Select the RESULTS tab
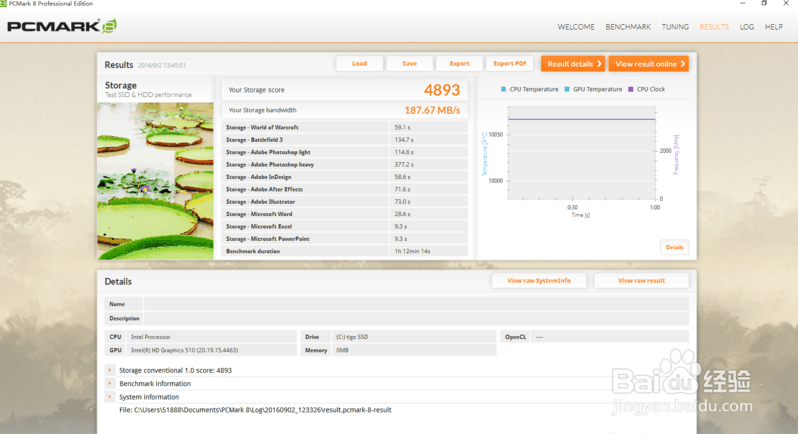The width and height of the screenshot is (798, 434). (x=714, y=27)
